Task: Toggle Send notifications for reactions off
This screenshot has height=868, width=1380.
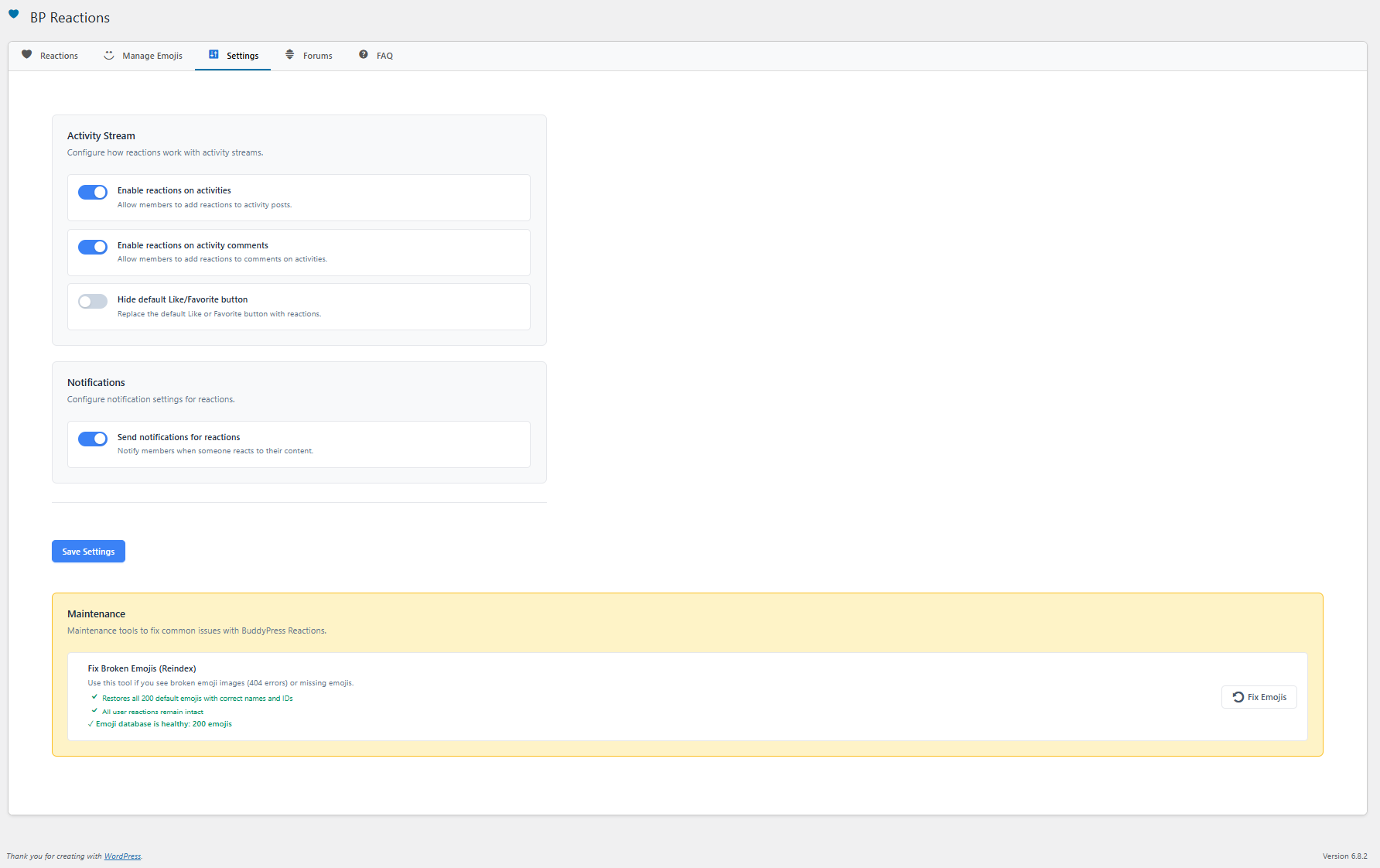Action: pyautogui.click(x=93, y=439)
